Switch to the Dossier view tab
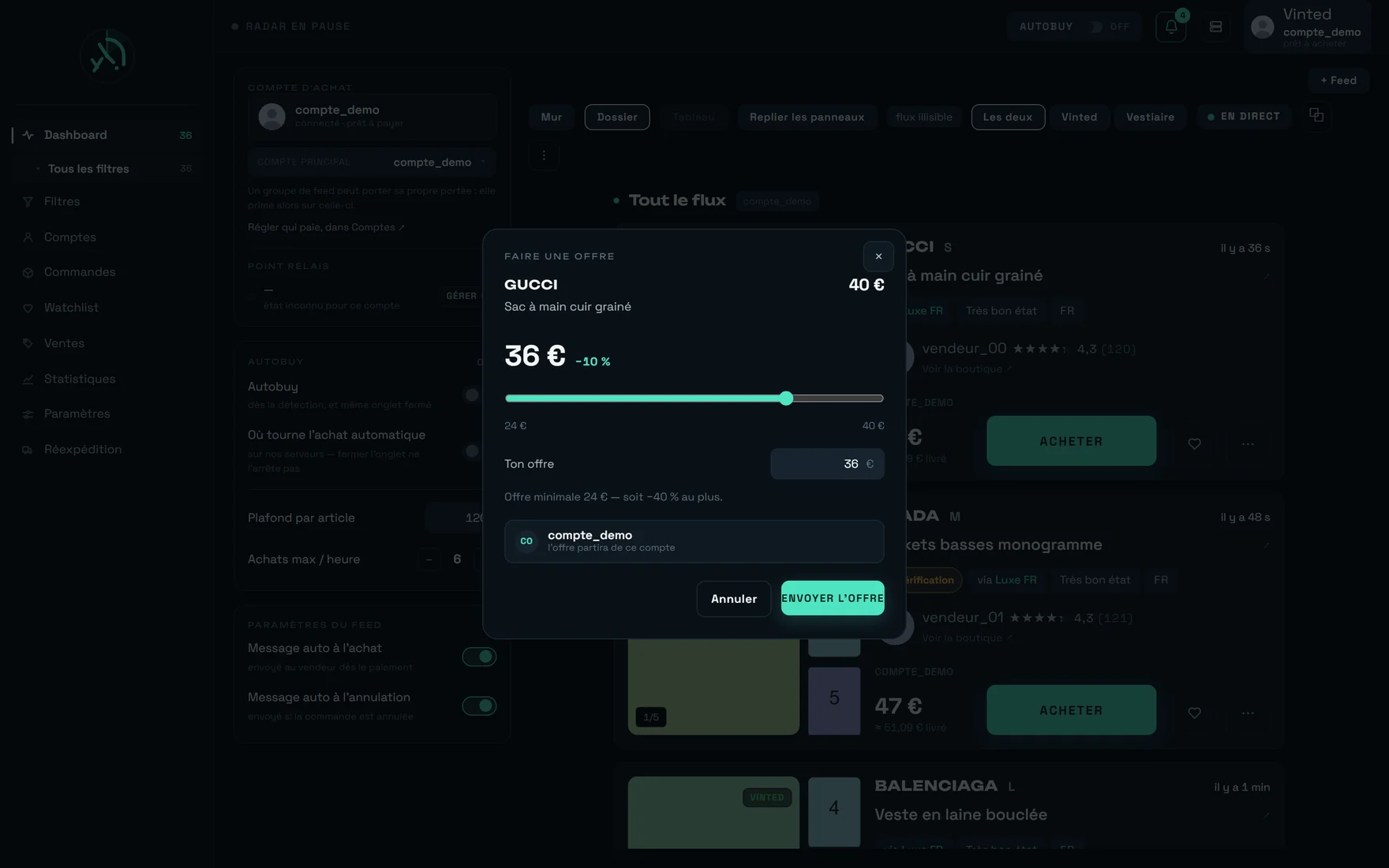This screenshot has width=1389, height=868. (x=617, y=117)
